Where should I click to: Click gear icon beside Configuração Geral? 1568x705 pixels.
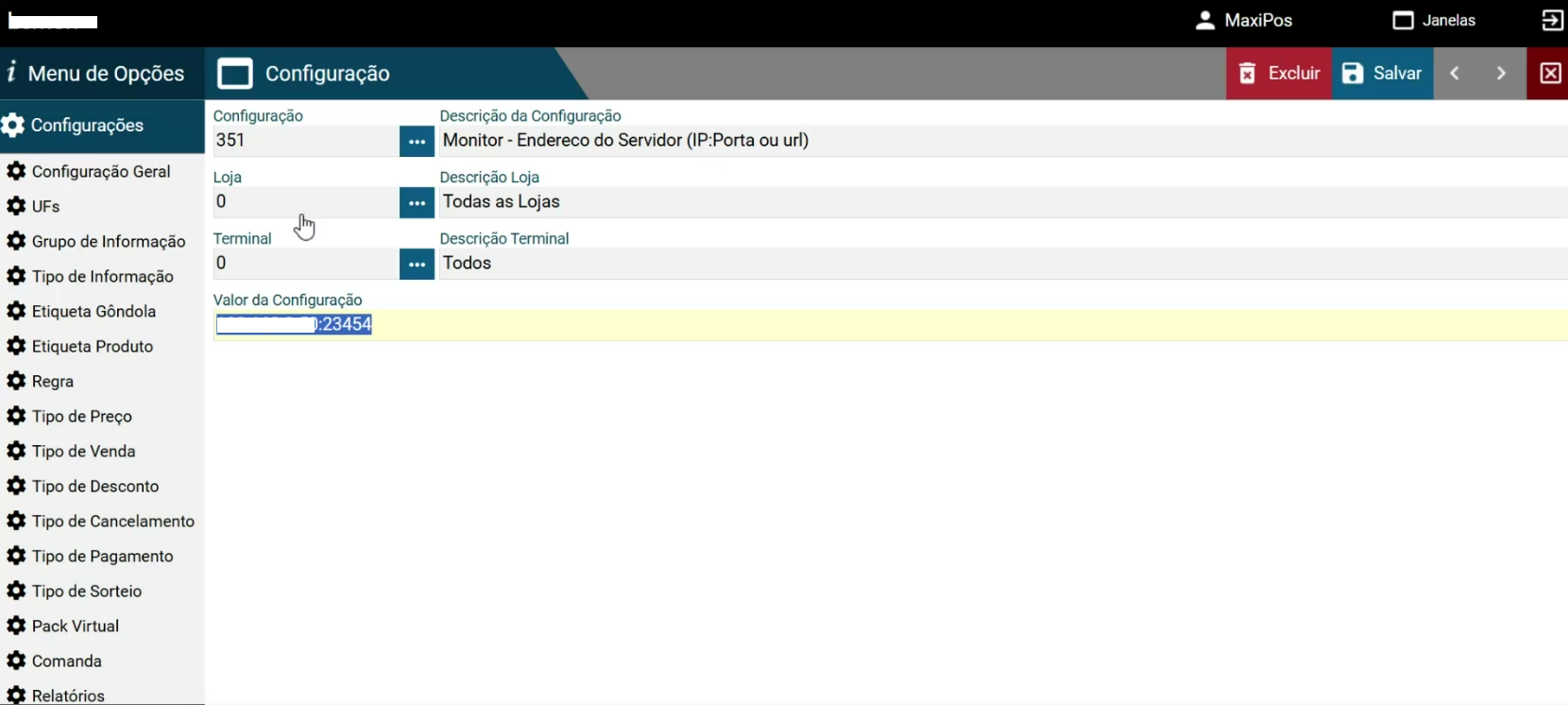pyautogui.click(x=16, y=171)
